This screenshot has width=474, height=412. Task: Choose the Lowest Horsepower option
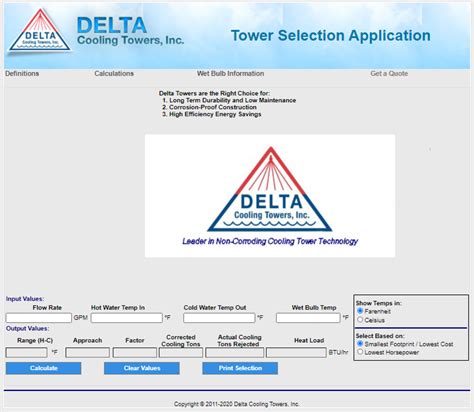tap(360, 352)
